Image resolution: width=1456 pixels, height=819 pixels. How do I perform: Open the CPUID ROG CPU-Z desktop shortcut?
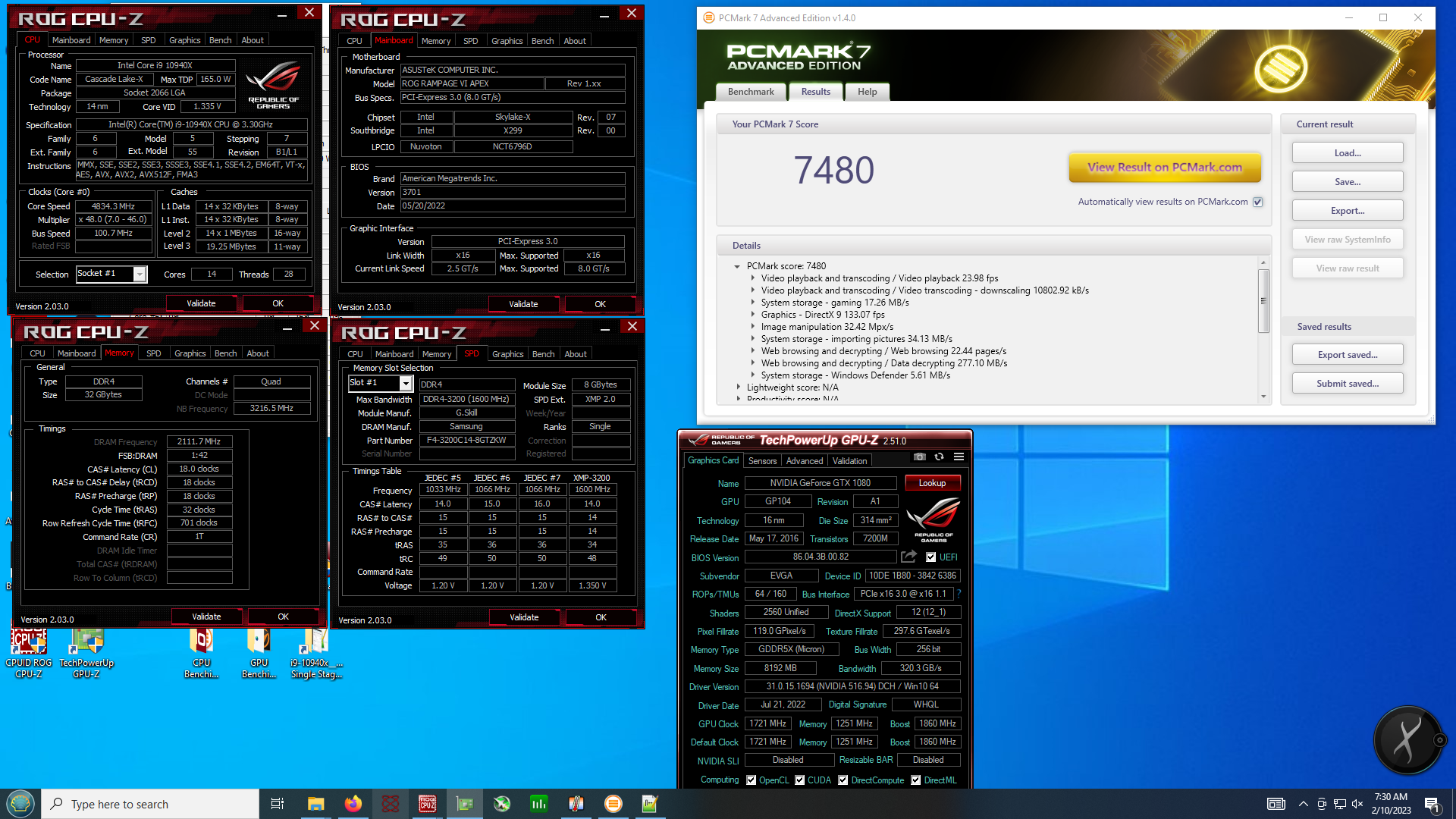(x=29, y=654)
